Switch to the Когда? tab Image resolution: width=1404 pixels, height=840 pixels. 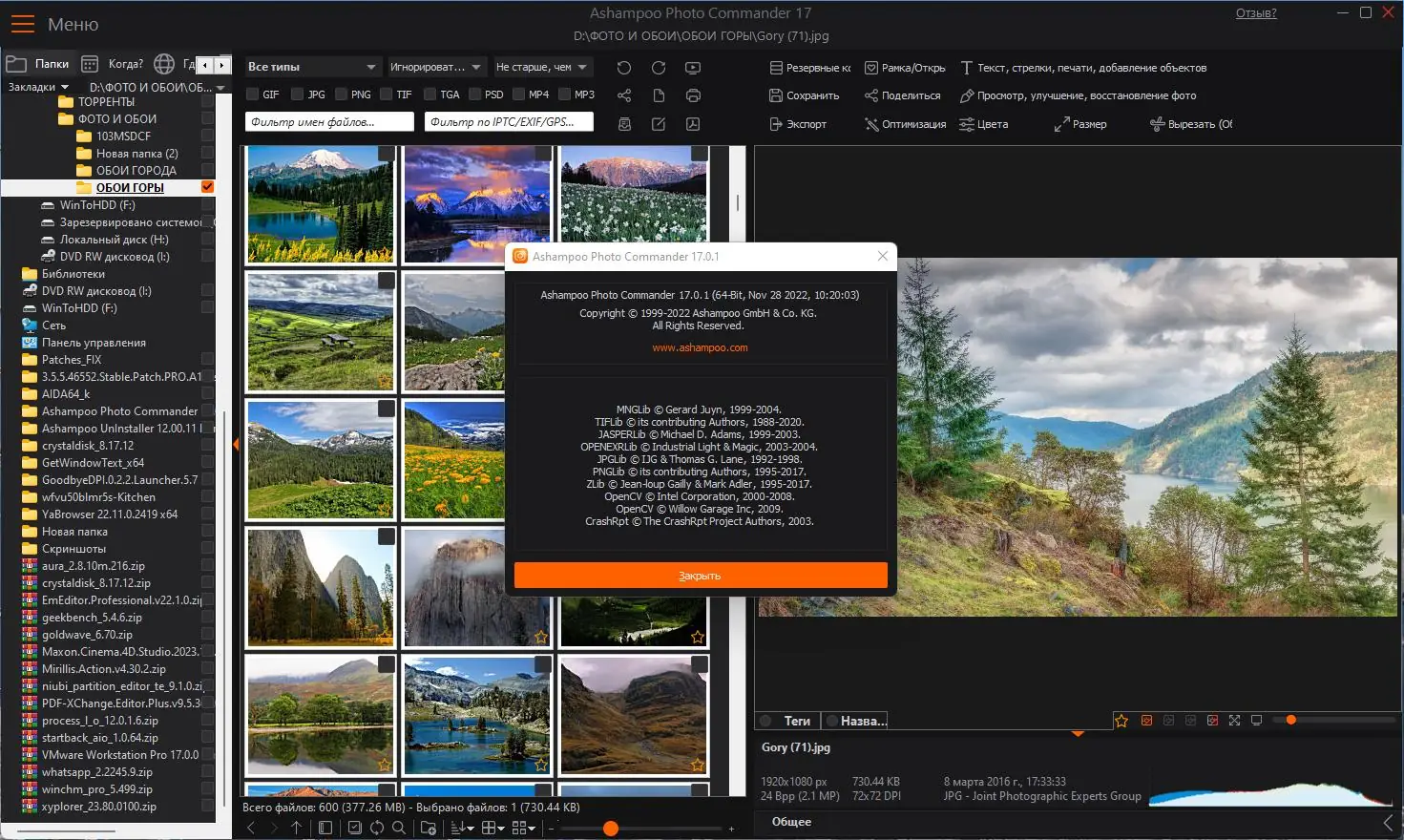point(113,64)
